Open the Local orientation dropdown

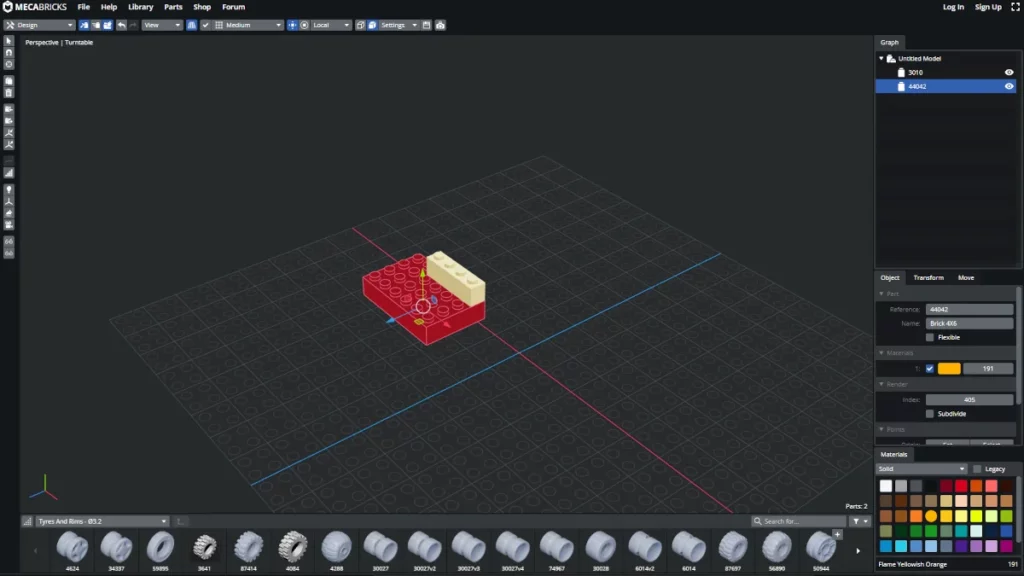[x=331, y=25]
